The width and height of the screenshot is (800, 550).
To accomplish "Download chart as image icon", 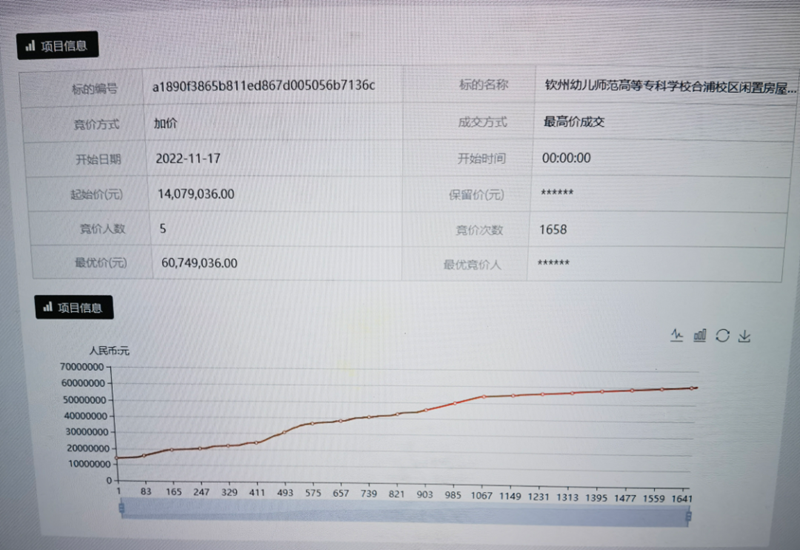I will click(x=744, y=336).
